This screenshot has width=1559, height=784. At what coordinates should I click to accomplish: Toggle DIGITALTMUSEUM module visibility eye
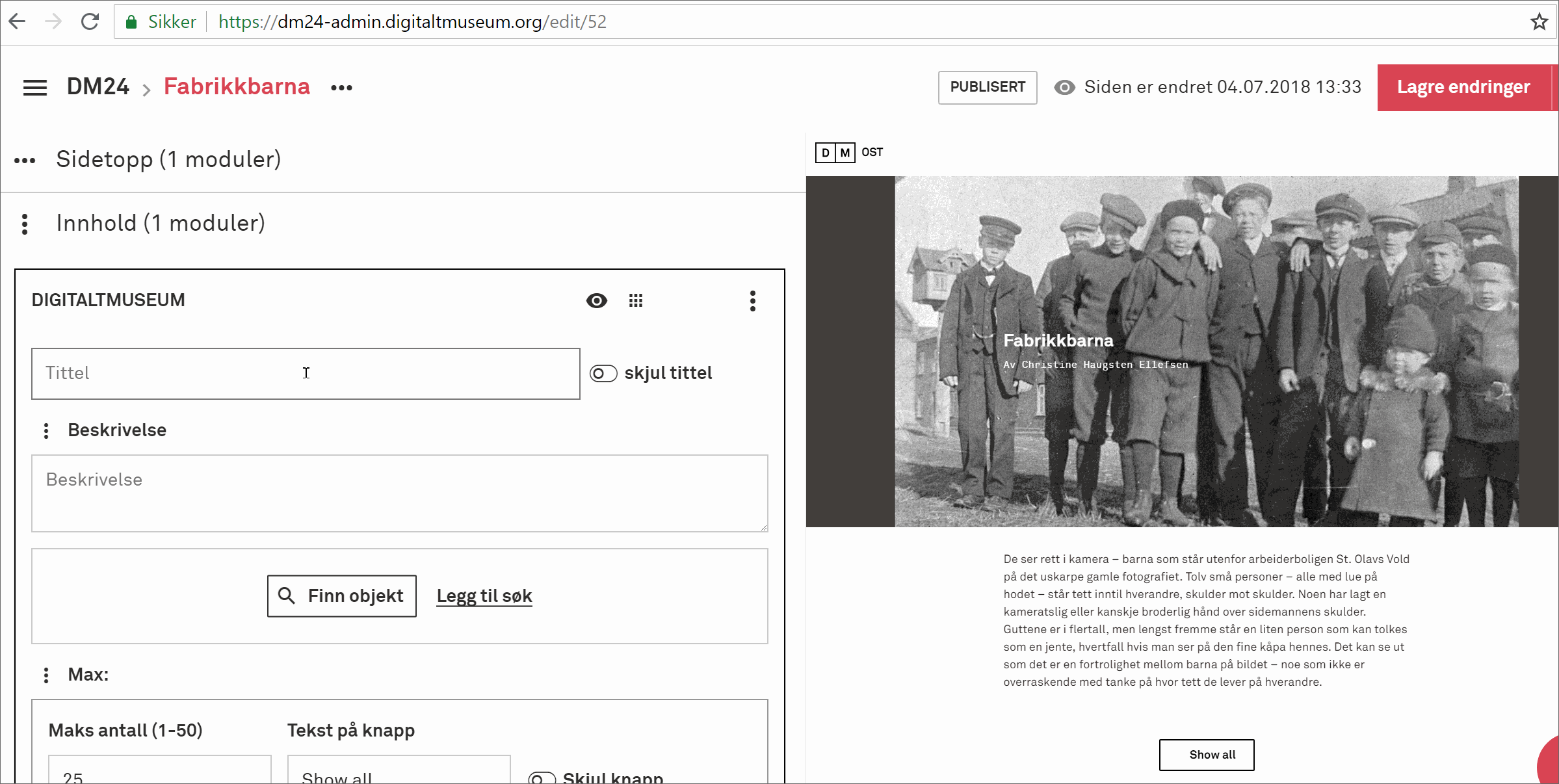point(596,300)
